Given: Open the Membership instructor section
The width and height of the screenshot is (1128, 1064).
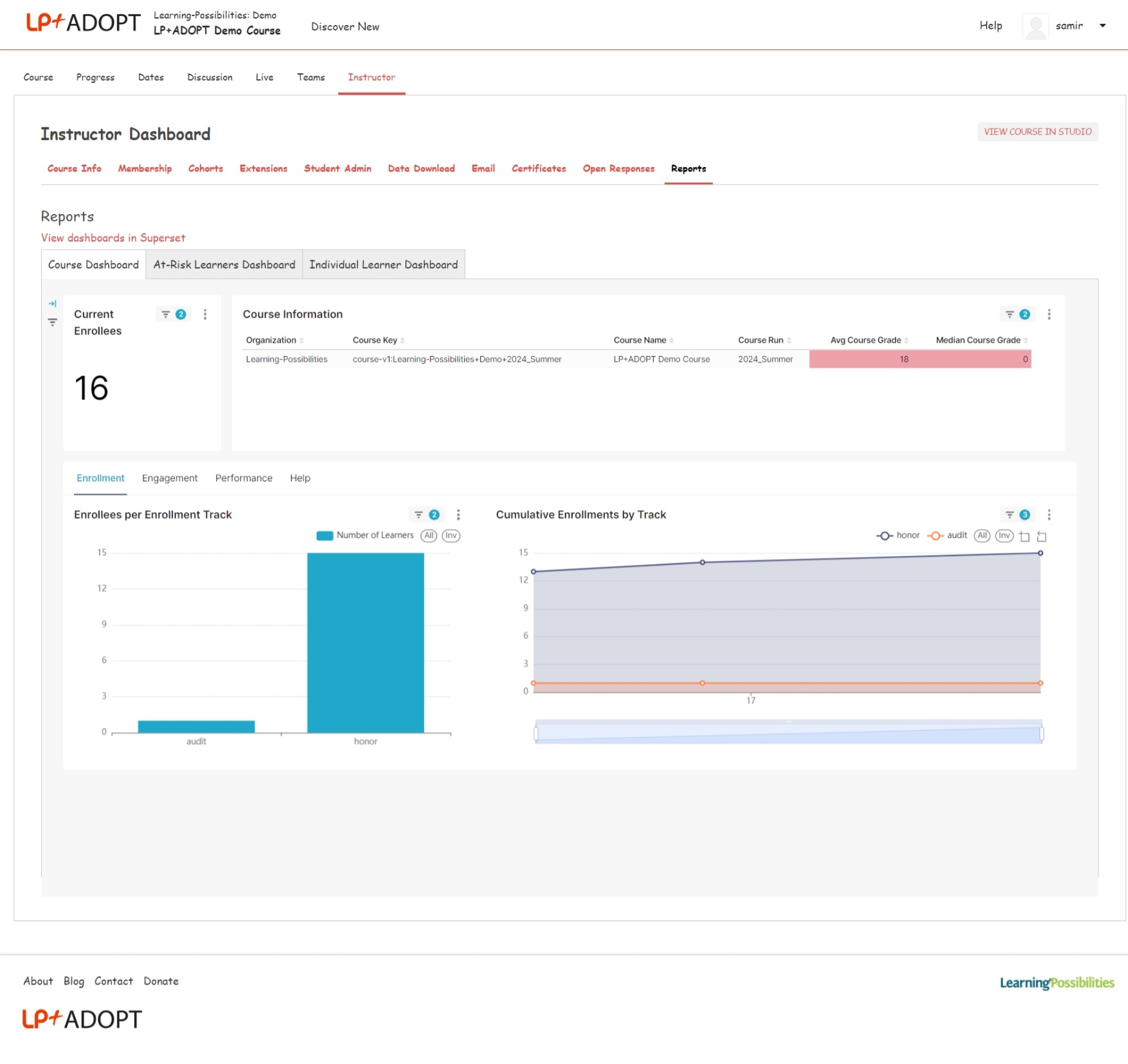Looking at the screenshot, I should pyautogui.click(x=145, y=168).
